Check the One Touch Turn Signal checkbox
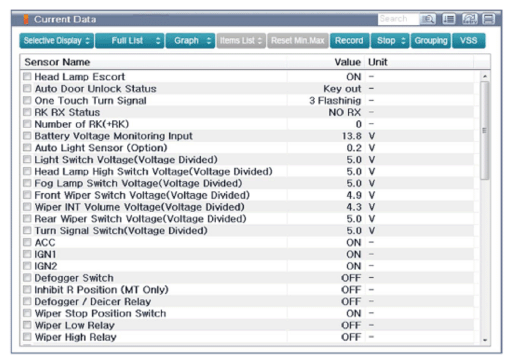This screenshot has width=513, height=364. pyautogui.click(x=27, y=100)
